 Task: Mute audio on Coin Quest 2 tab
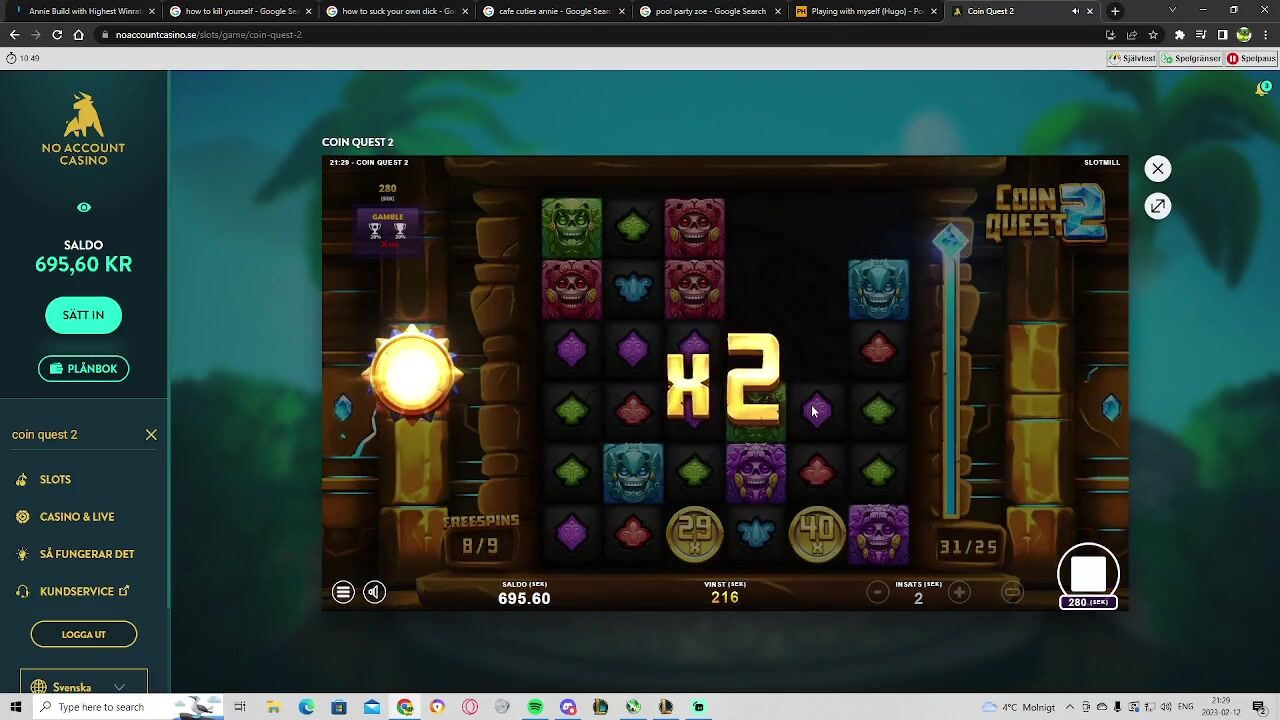(x=1075, y=11)
